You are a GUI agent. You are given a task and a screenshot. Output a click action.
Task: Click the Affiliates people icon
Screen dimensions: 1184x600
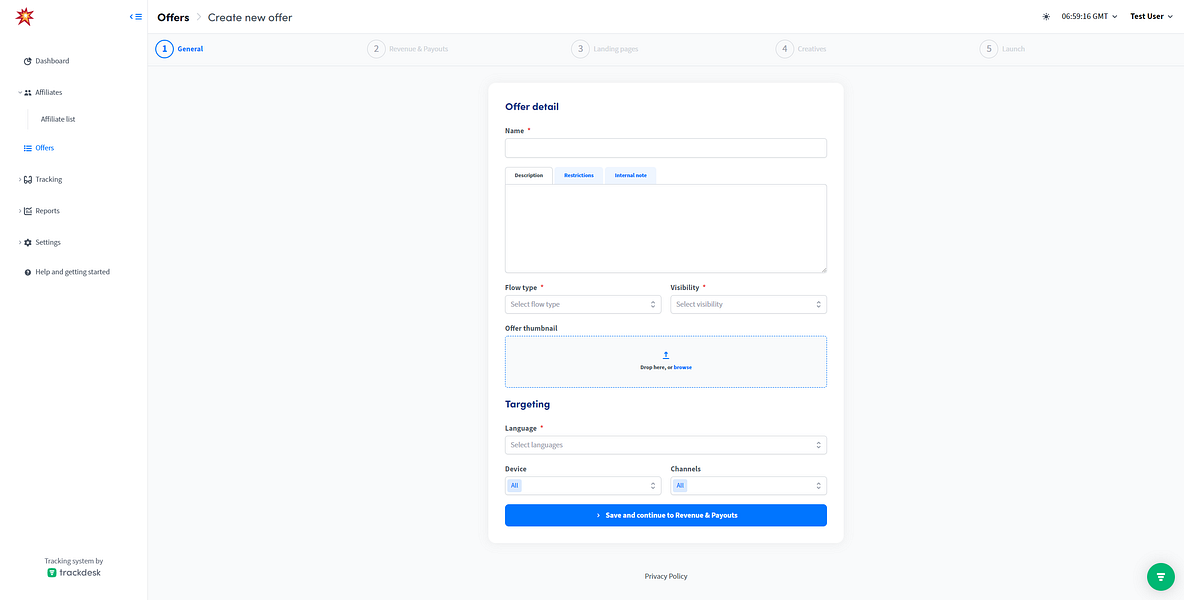(x=28, y=92)
